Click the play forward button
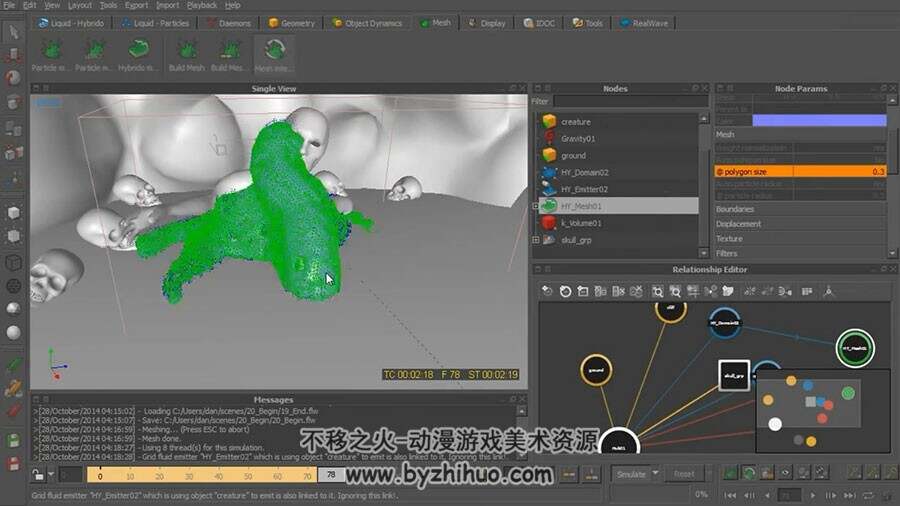The width and height of the screenshot is (900, 506). point(813,495)
